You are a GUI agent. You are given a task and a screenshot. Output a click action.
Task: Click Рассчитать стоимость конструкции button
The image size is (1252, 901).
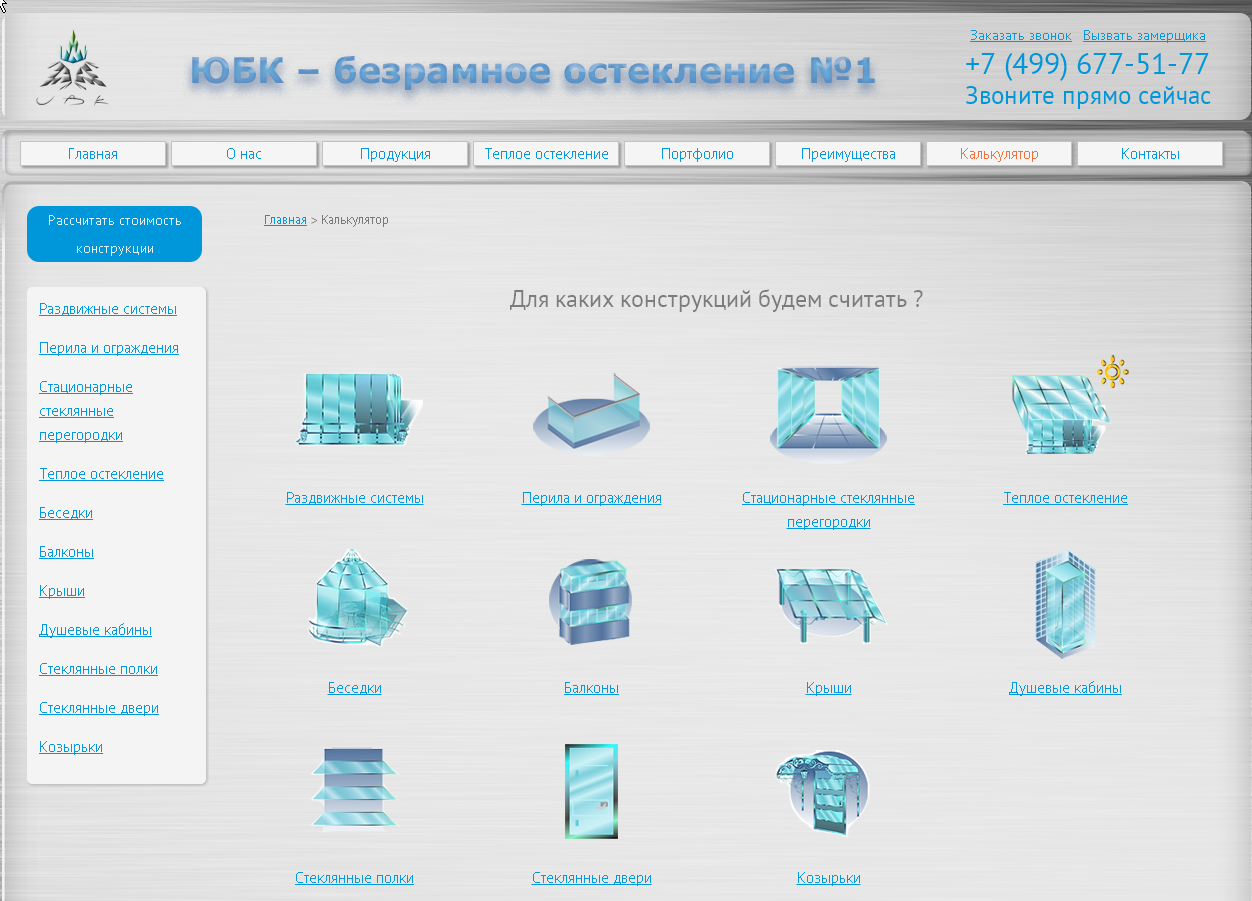pyautogui.click(x=114, y=233)
